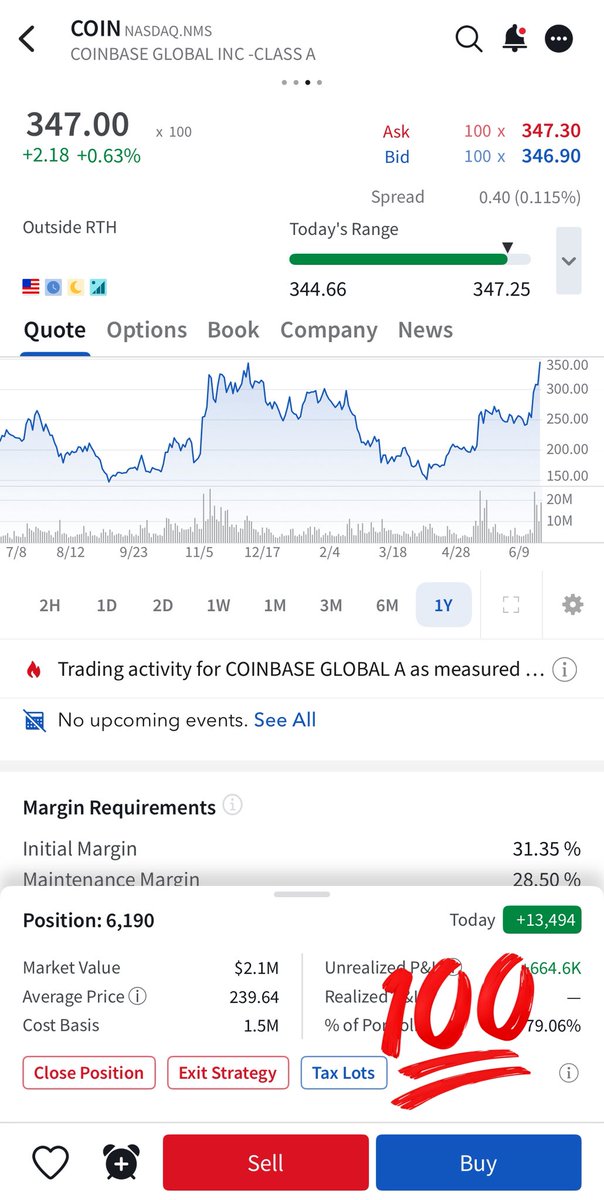Tap the page indicator dots
The image size is (604, 1200).
(302, 83)
